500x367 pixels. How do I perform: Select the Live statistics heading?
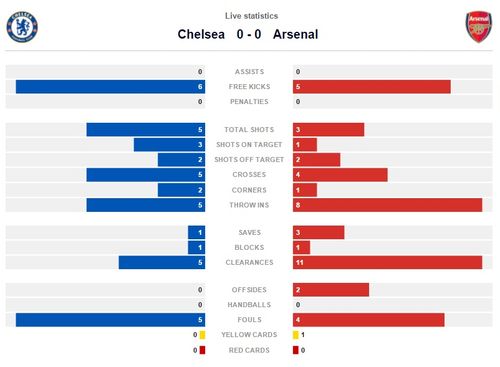(251, 16)
